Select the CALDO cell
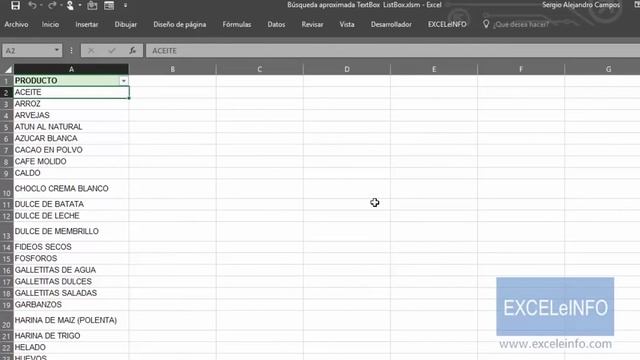Viewport: 640px width, 360px height. click(x=71, y=173)
